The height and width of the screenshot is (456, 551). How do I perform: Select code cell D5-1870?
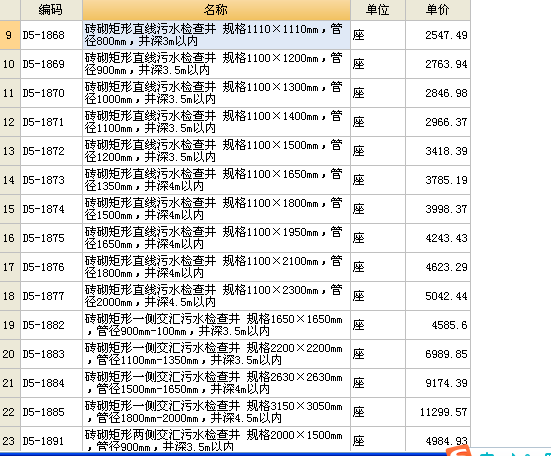(51, 93)
